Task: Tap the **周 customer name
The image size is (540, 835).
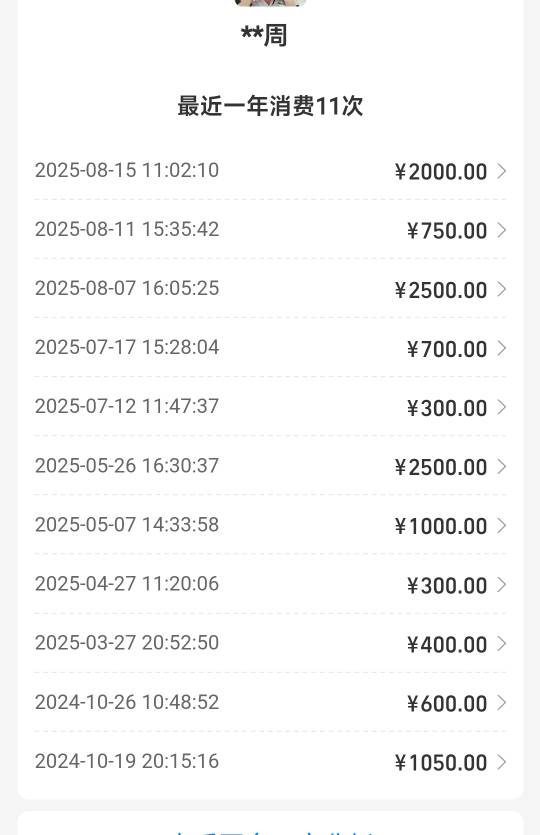Action: coord(264,35)
